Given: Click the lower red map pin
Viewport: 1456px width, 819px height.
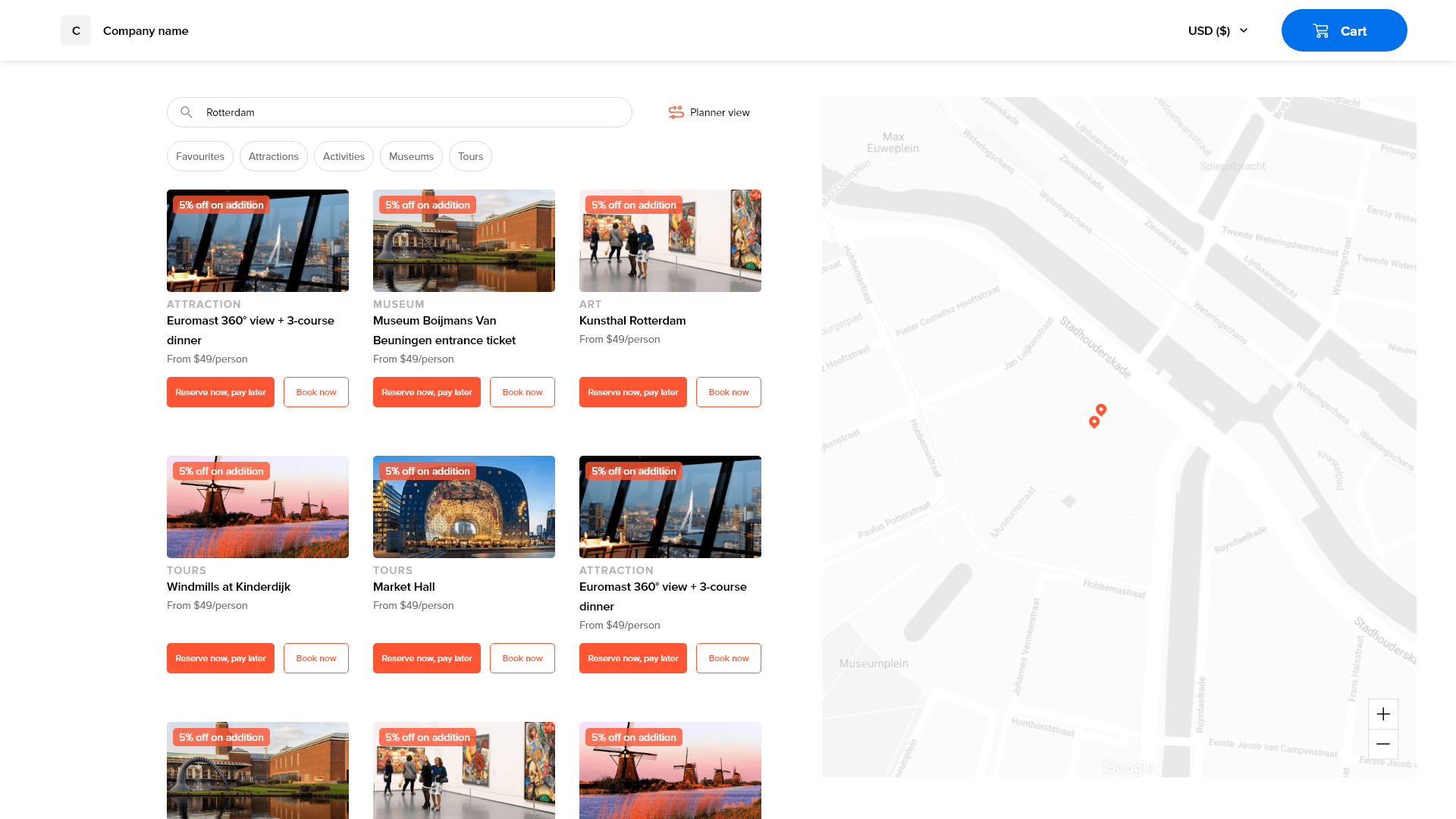Looking at the screenshot, I should (x=1094, y=422).
